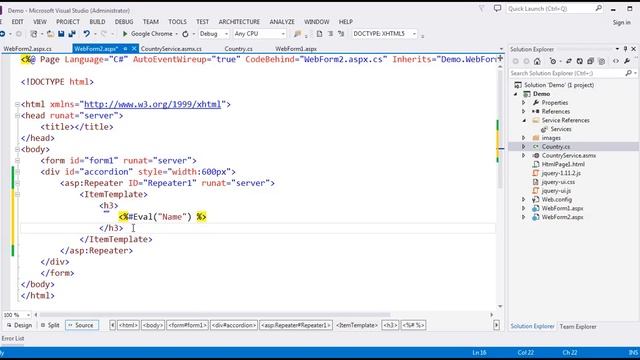Click Sync with Active Document icon
Screen dimensions: 640x360
[569, 61]
